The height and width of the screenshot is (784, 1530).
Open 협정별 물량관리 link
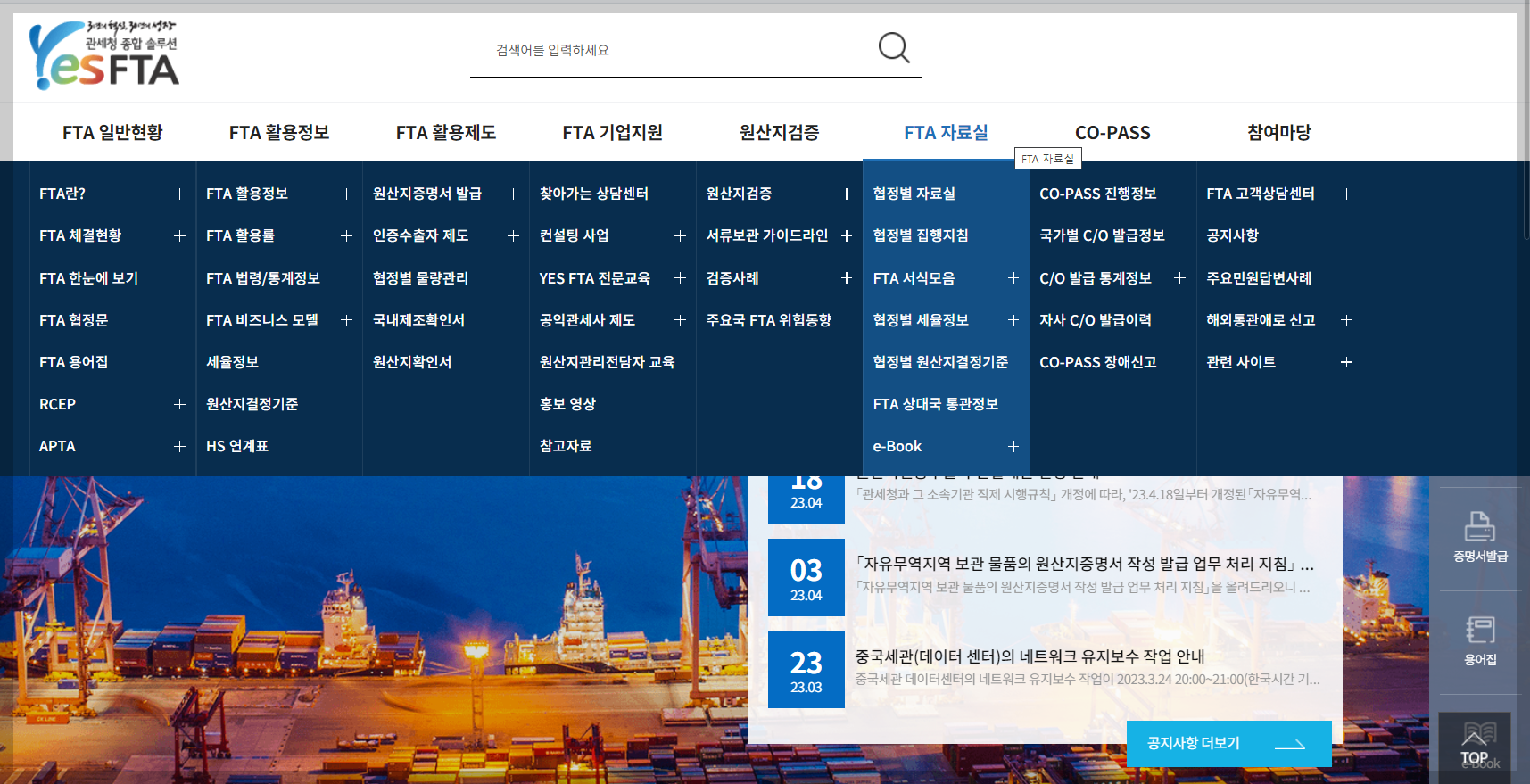click(x=420, y=278)
